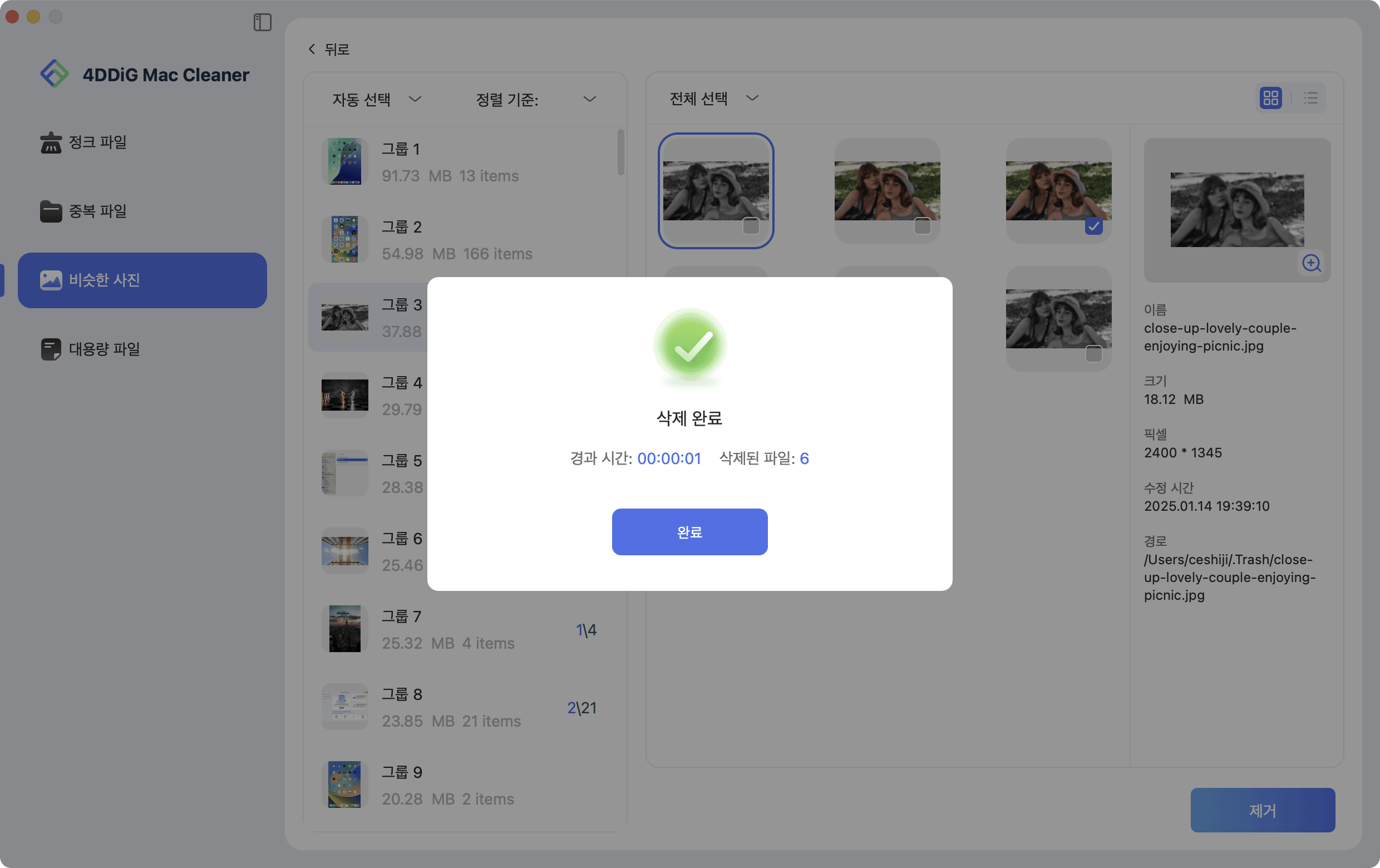Select the 그룹 7 thumbnail
This screenshot has height=868, width=1380.
(x=344, y=629)
